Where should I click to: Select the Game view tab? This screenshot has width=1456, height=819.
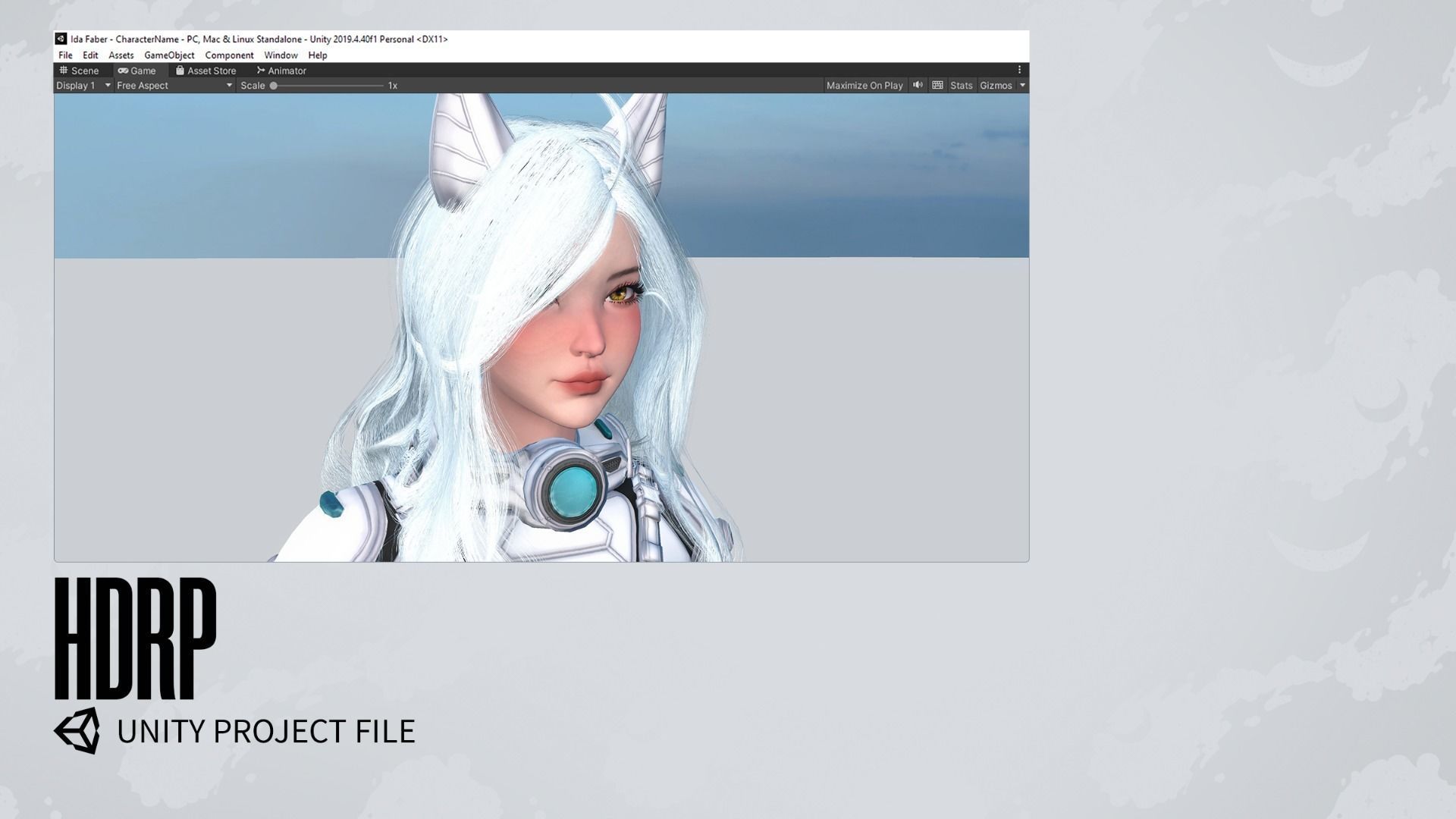click(x=137, y=71)
